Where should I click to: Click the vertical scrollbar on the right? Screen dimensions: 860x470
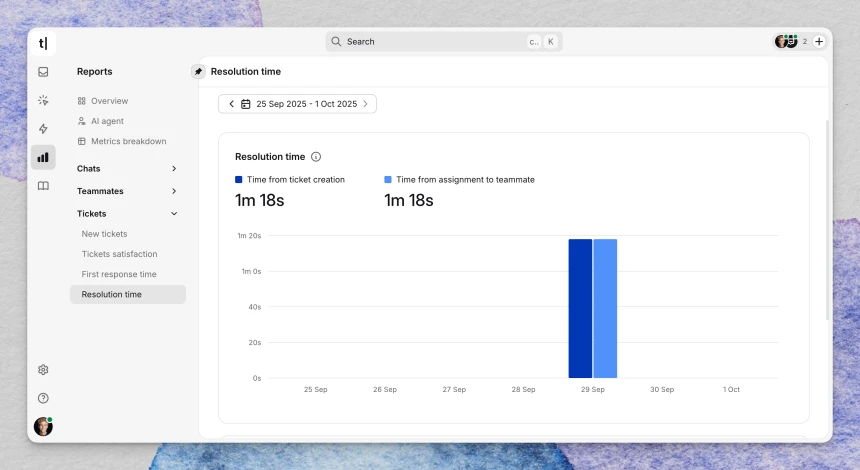pos(828,219)
